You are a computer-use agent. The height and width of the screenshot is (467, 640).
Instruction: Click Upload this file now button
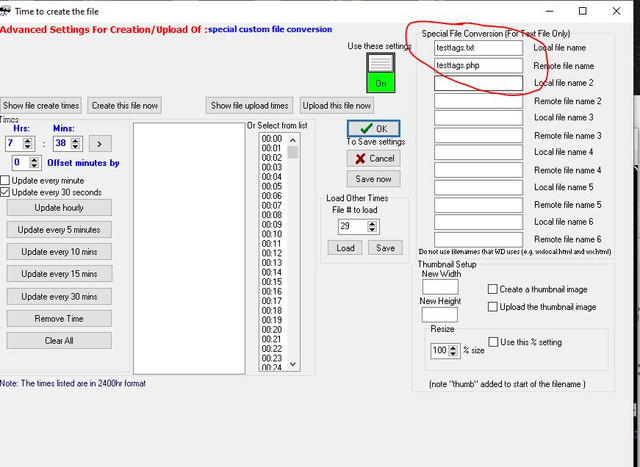tap(337, 106)
